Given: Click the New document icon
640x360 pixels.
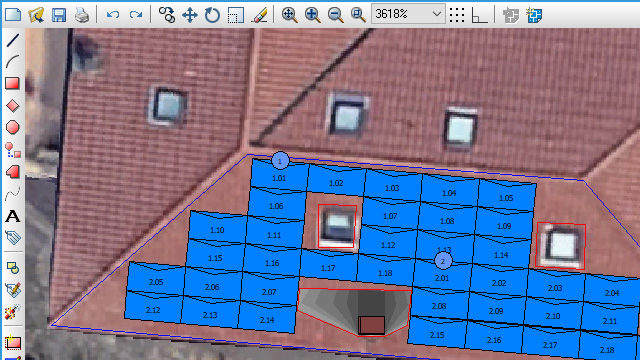Looking at the screenshot, I should pyautogui.click(x=13, y=15).
